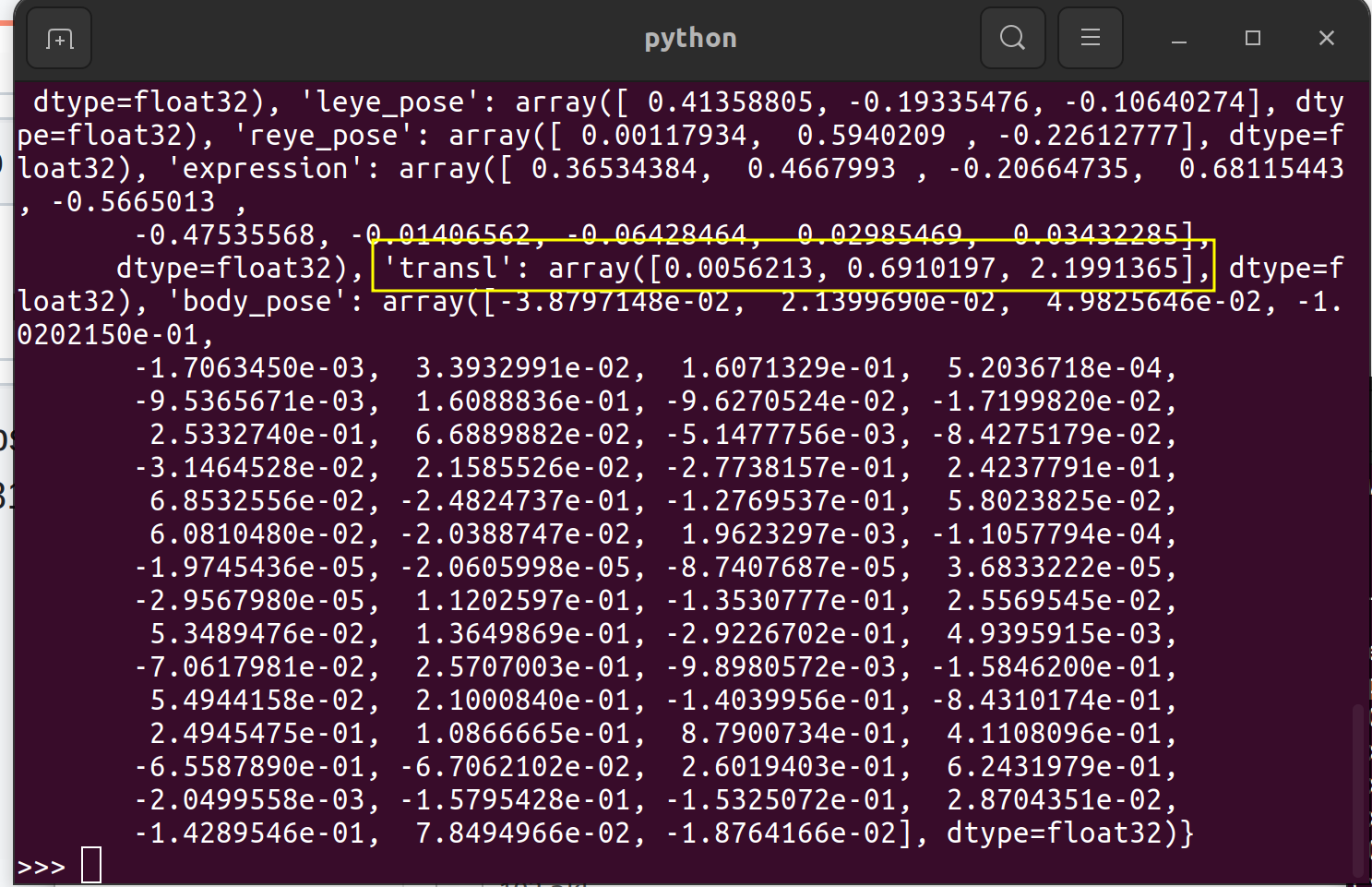This screenshot has height=887, width=1372.
Task: Click the value -0.5665013 in expression
Action: [x=133, y=200]
